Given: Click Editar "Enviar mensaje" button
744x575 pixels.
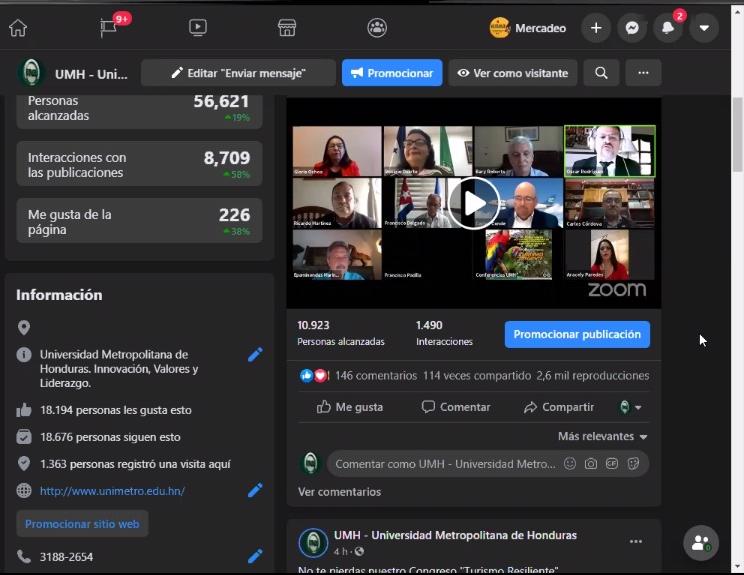Looking at the screenshot, I should point(239,73).
